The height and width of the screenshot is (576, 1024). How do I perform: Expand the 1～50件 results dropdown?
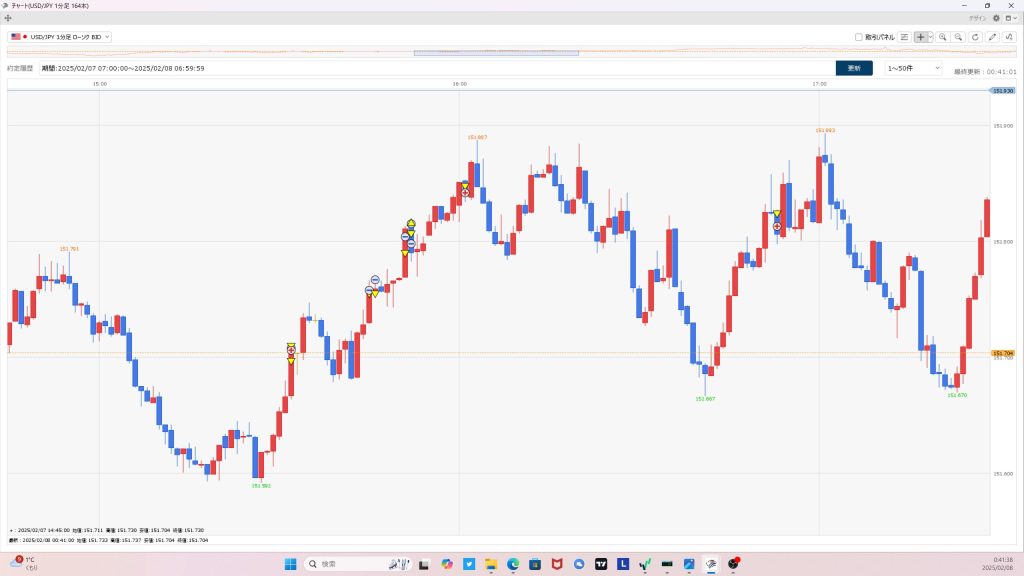[914, 68]
